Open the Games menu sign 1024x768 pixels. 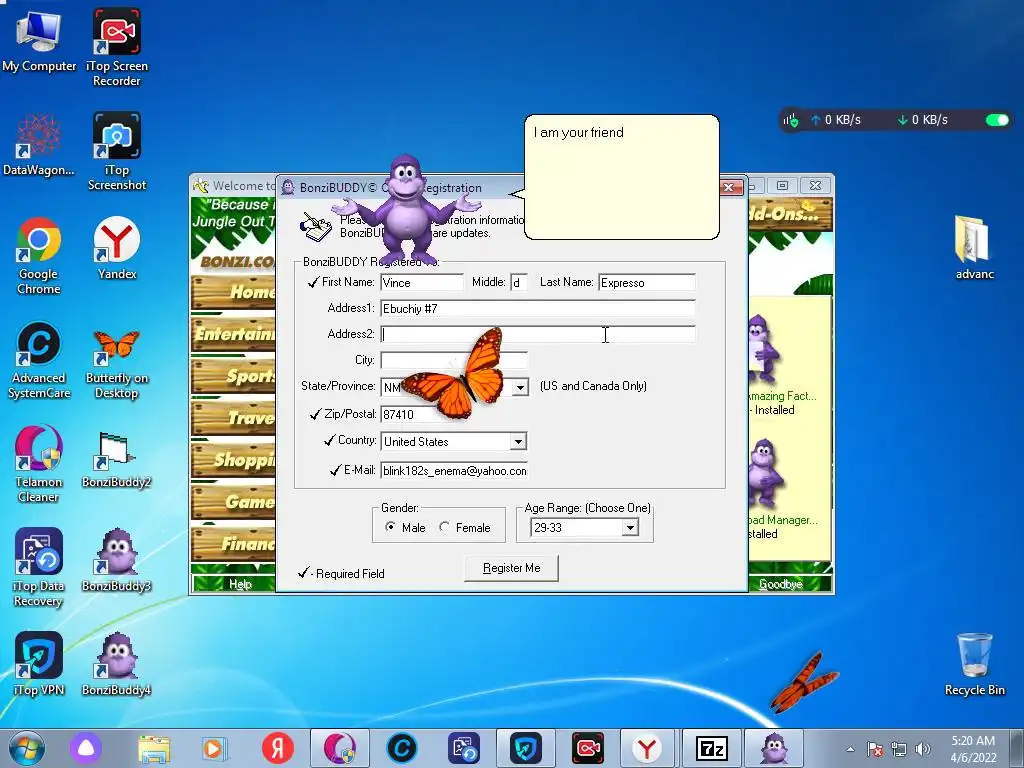(233, 501)
